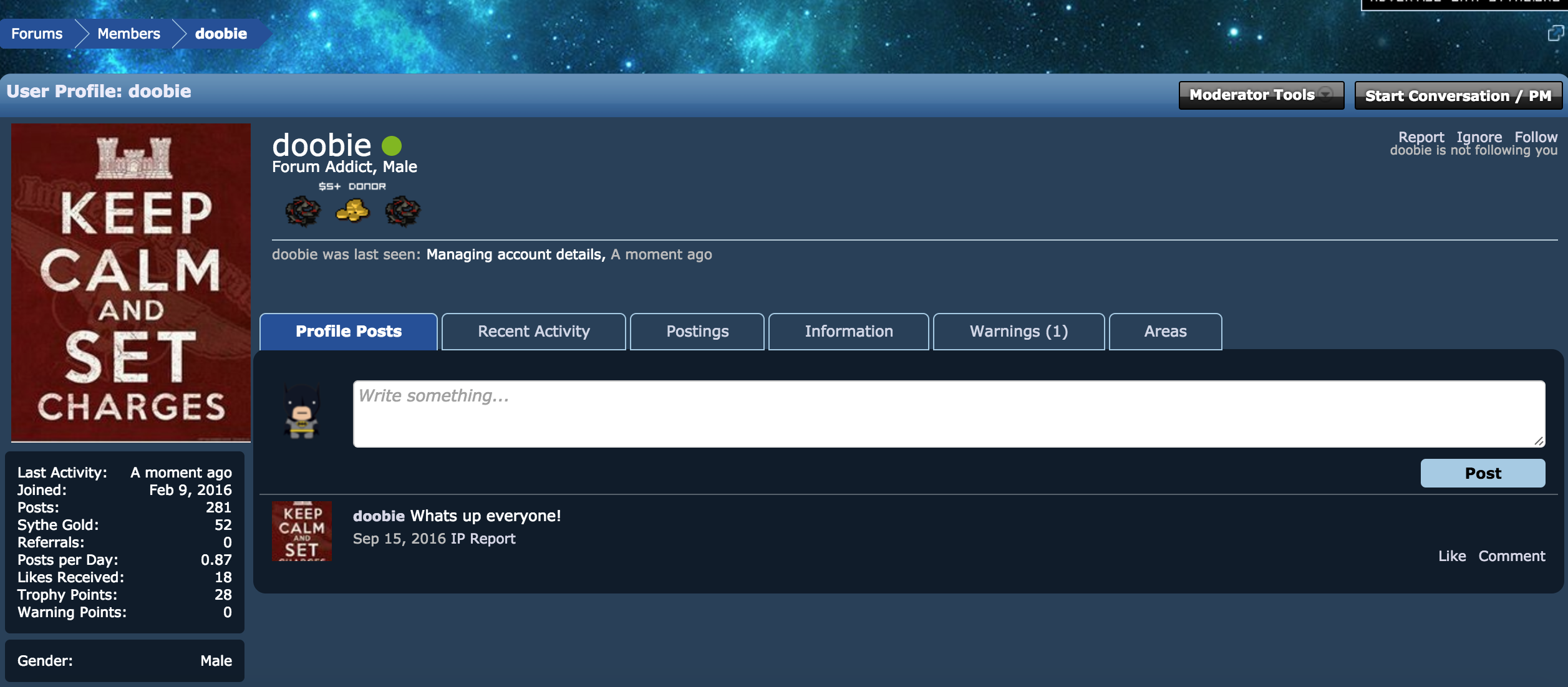
Task: Switch to the Areas tab
Action: pyautogui.click(x=1164, y=332)
